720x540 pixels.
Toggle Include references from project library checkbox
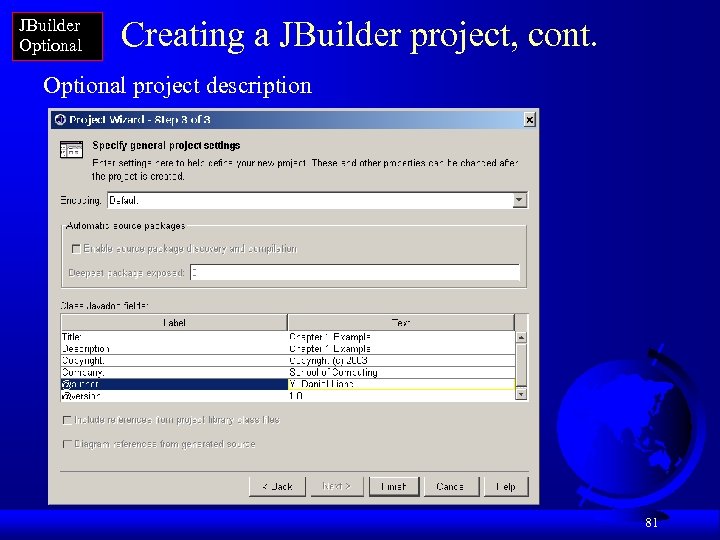pos(67,420)
